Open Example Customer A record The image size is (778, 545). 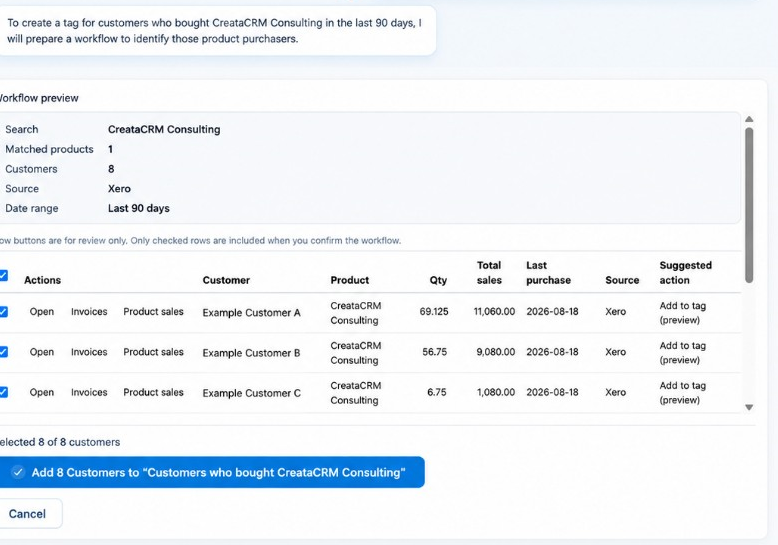point(42,312)
